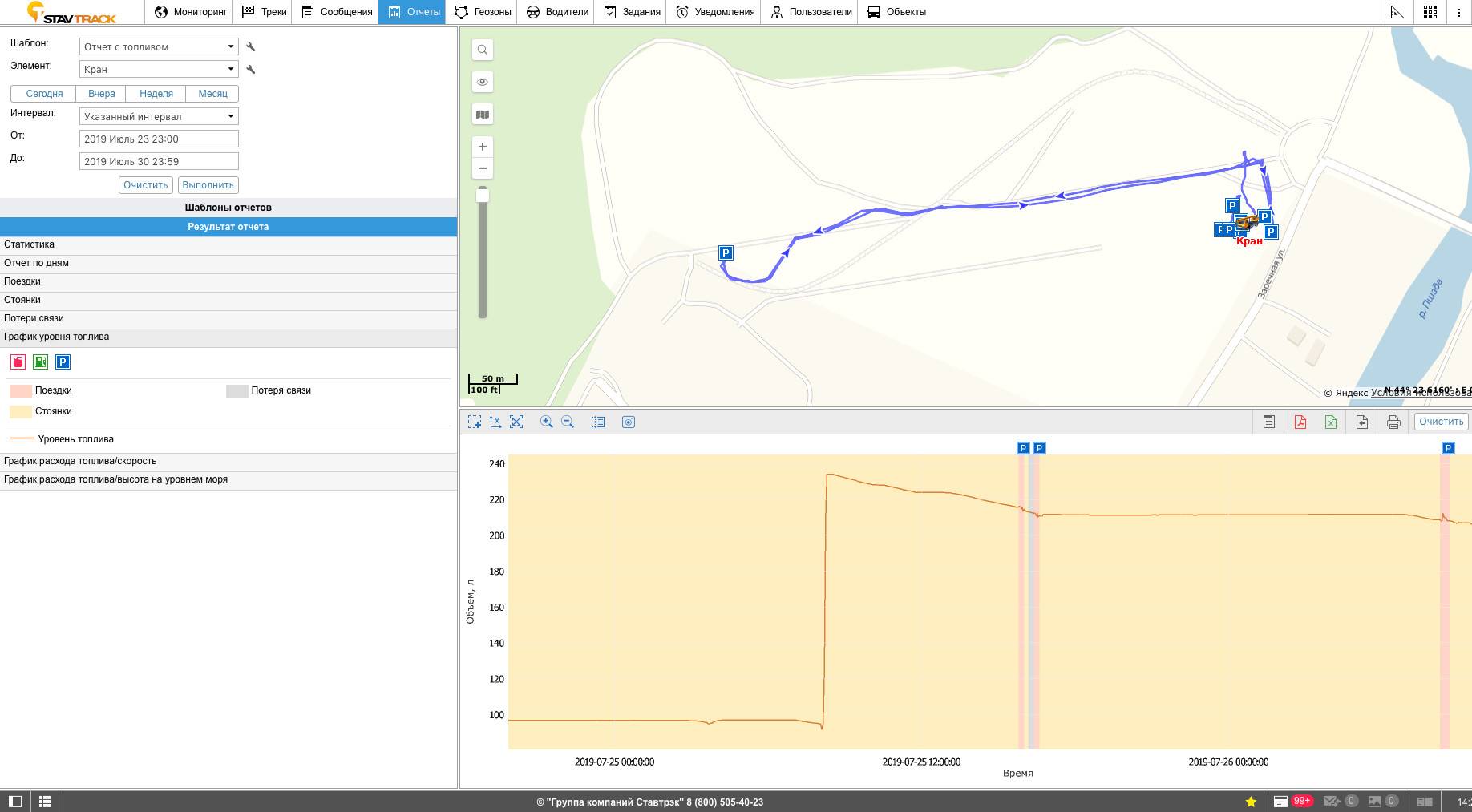Toggle fuel refill markers on chart
The image size is (1472, 812).
[40, 362]
